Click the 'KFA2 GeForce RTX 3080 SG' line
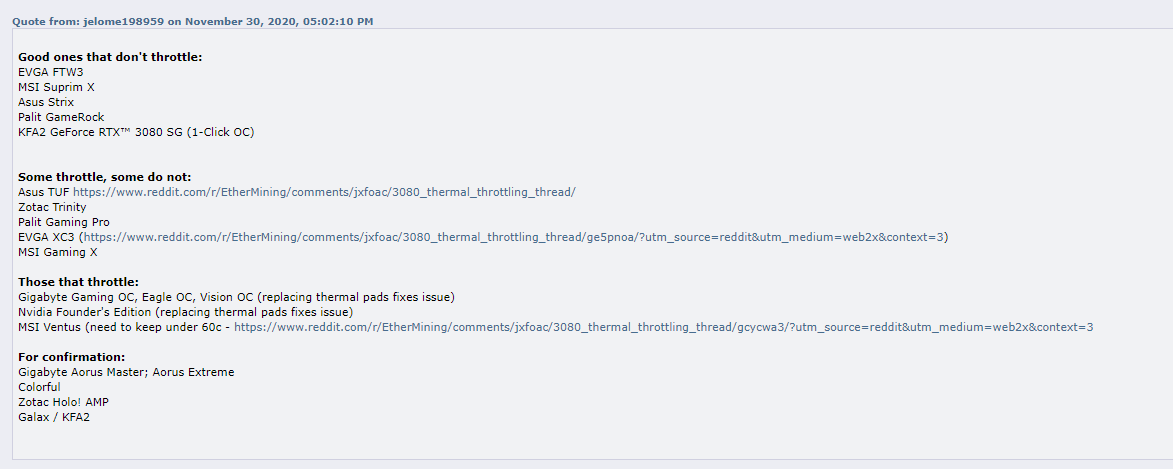The image size is (1173, 469). point(136,132)
